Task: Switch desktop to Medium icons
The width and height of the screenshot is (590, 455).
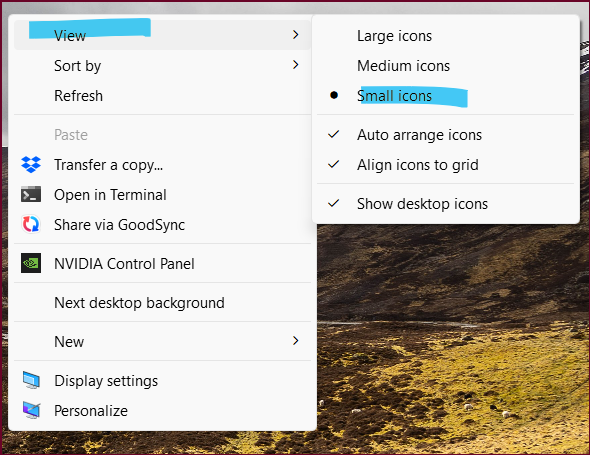Action: (x=446, y=66)
